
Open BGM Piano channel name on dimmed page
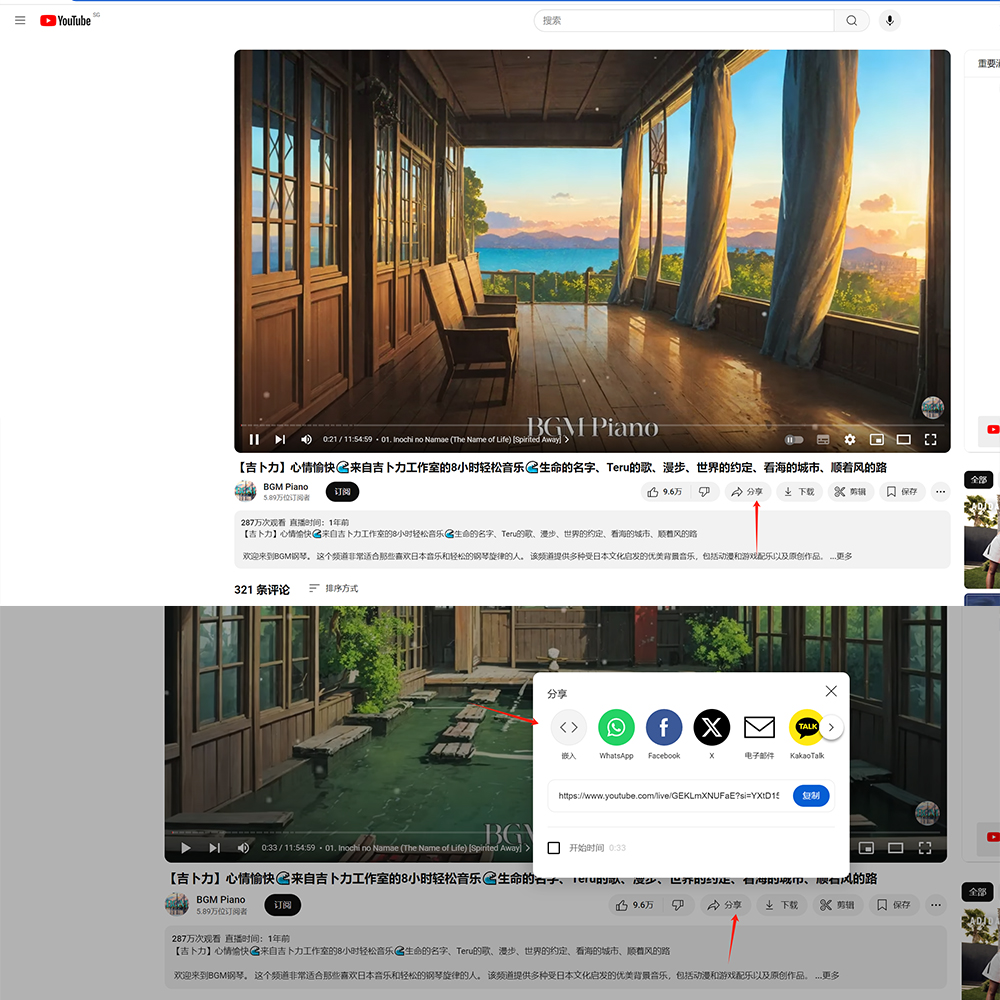[221, 899]
